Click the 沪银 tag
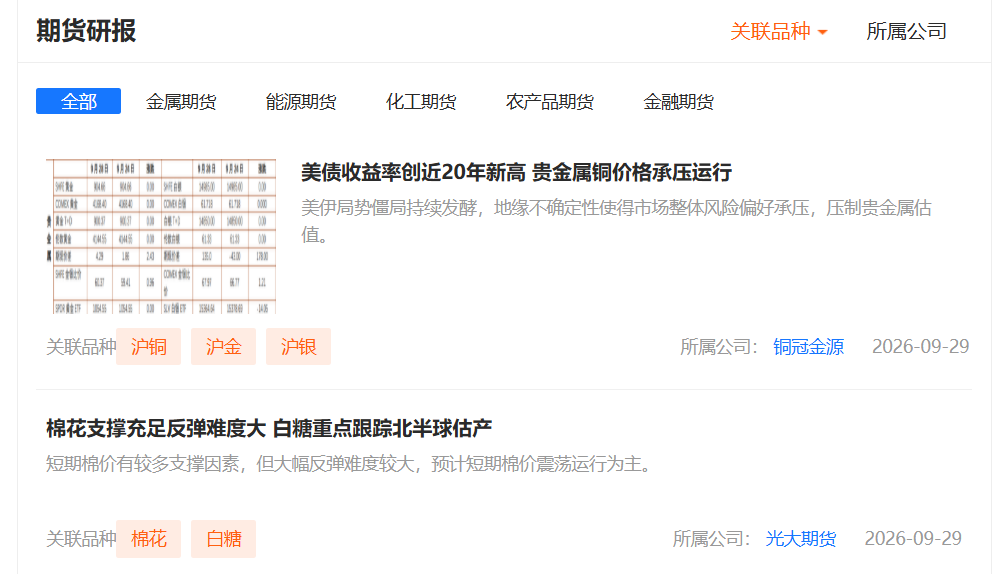Screen dimensions: 994x574 coord(299,347)
